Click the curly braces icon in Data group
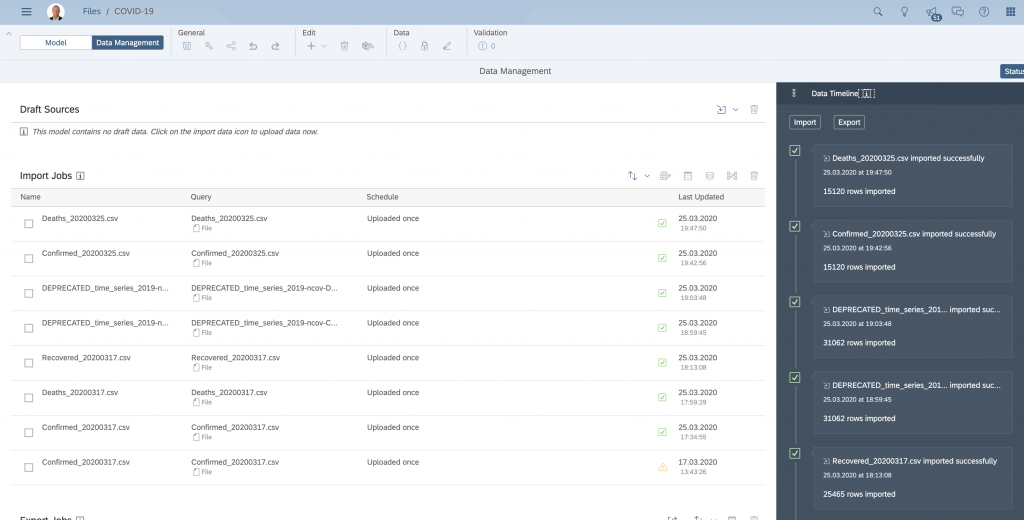Screen dimensions: 1024x520 (x=402, y=46)
